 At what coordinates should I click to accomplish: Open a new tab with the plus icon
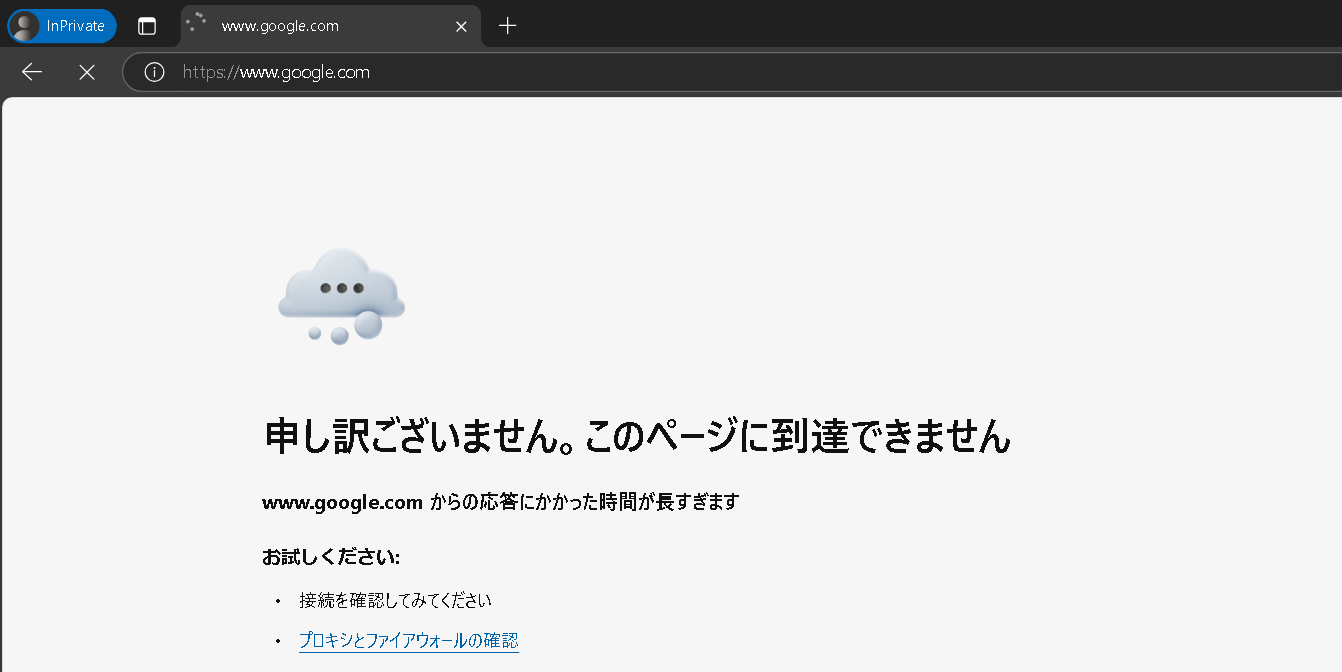pyautogui.click(x=507, y=26)
